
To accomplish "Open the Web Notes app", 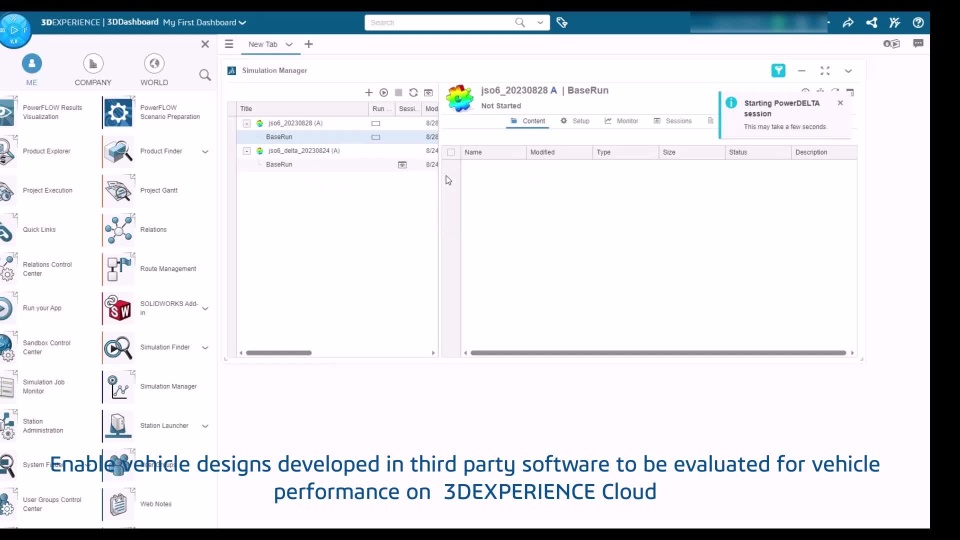I will click(118, 504).
